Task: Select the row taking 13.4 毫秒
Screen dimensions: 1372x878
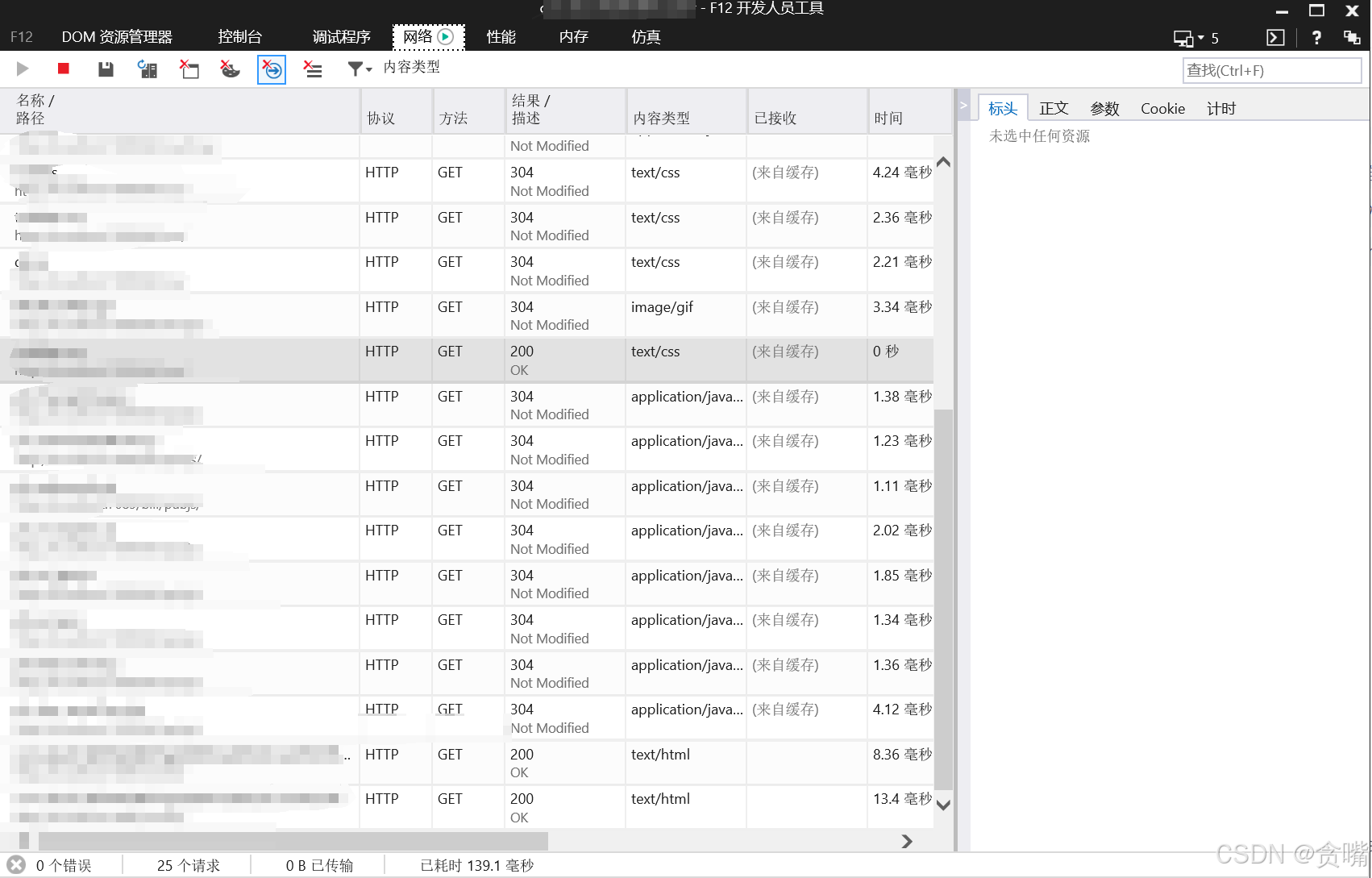Action: point(467,808)
